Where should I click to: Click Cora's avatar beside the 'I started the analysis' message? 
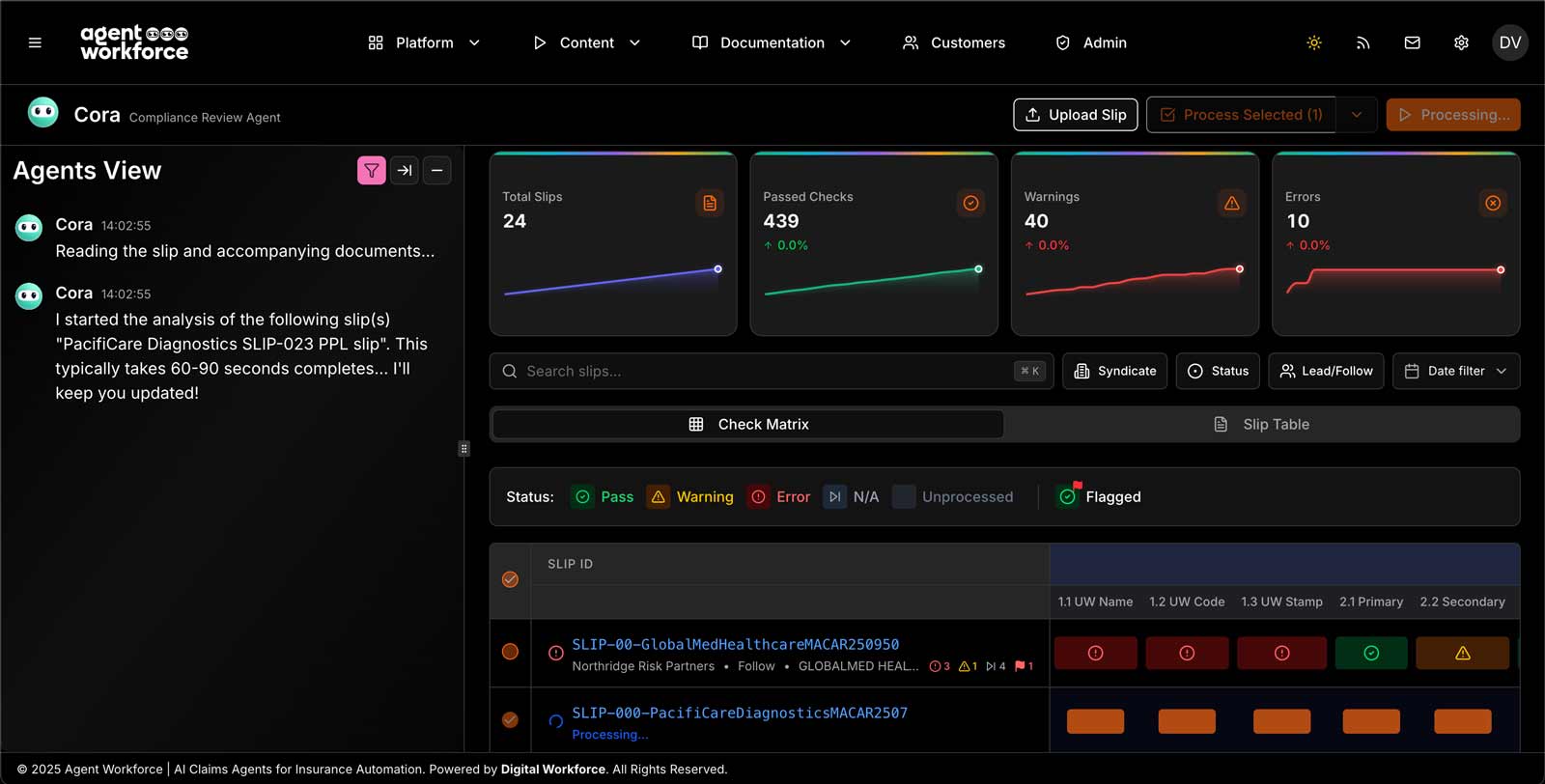click(x=29, y=296)
